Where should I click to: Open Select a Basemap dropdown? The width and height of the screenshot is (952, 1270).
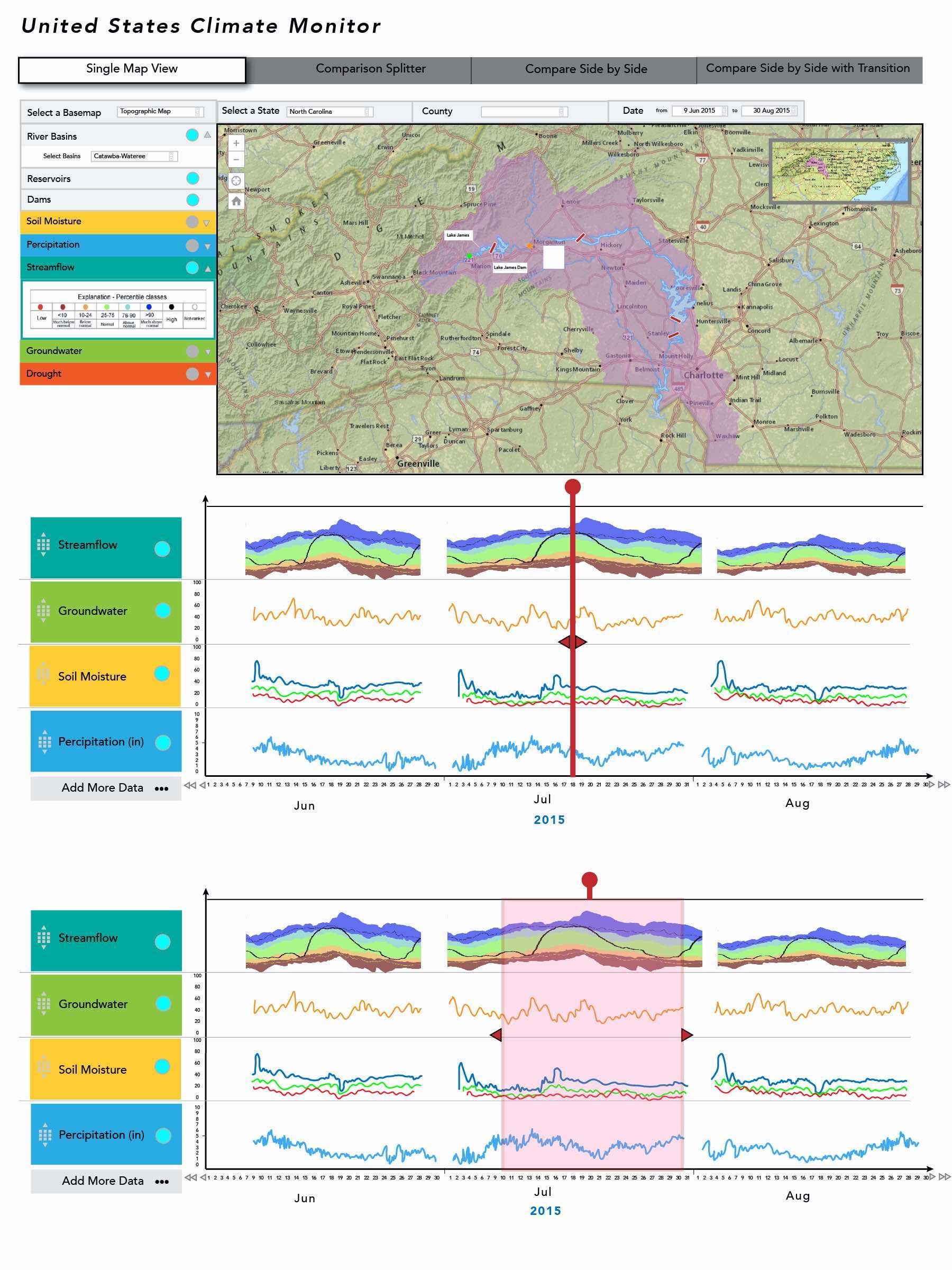[x=160, y=111]
